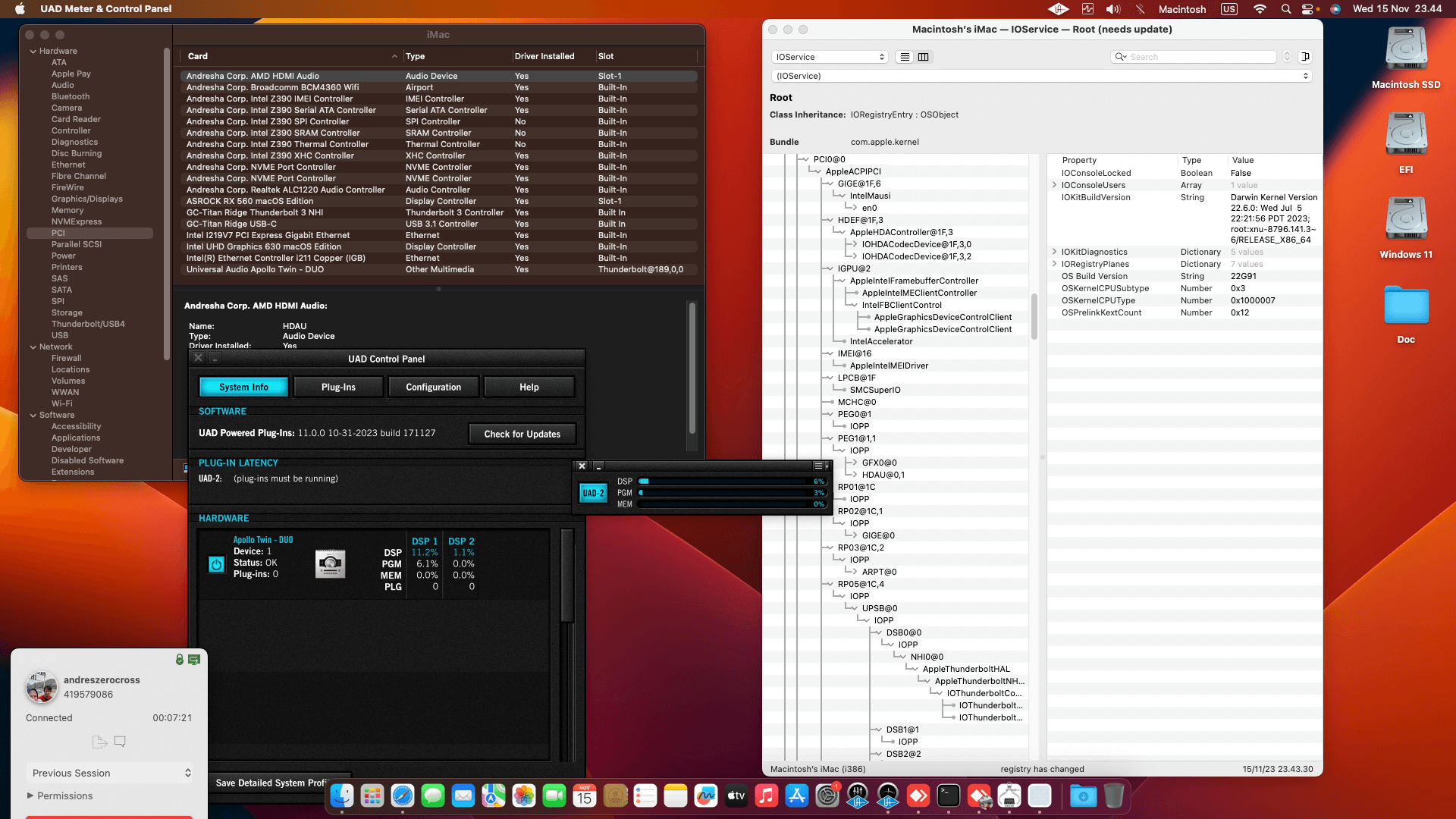
Task: Expand the IOKitDiagnostics property row
Action: [1054, 252]
